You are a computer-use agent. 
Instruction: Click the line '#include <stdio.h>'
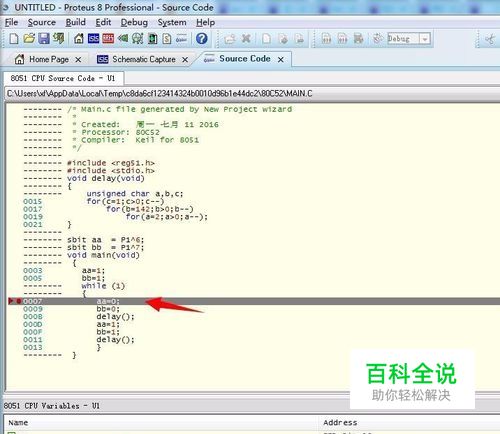click(x=111, y=171)
